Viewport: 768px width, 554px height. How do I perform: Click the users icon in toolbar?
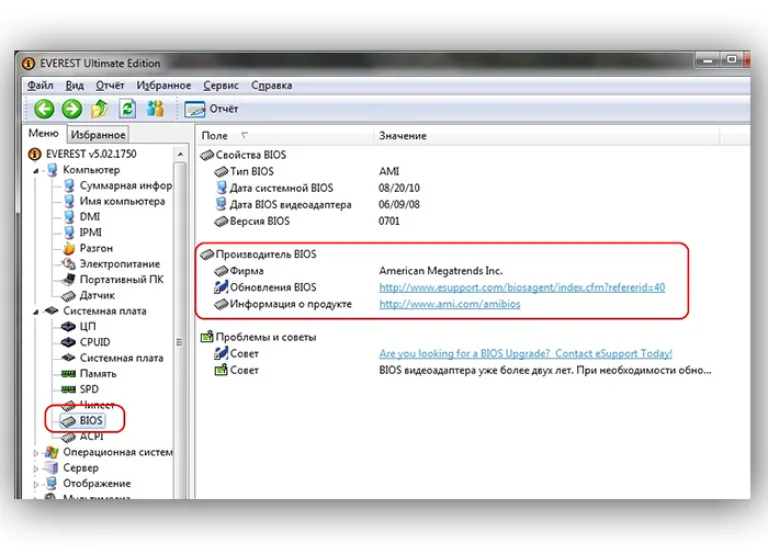[x=155, y=109]
